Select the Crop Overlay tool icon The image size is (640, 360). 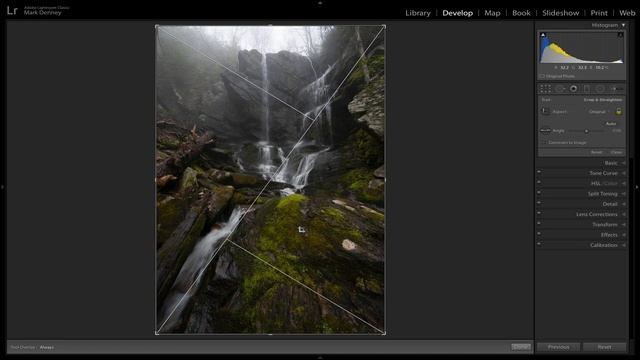[x=545, y=89]
